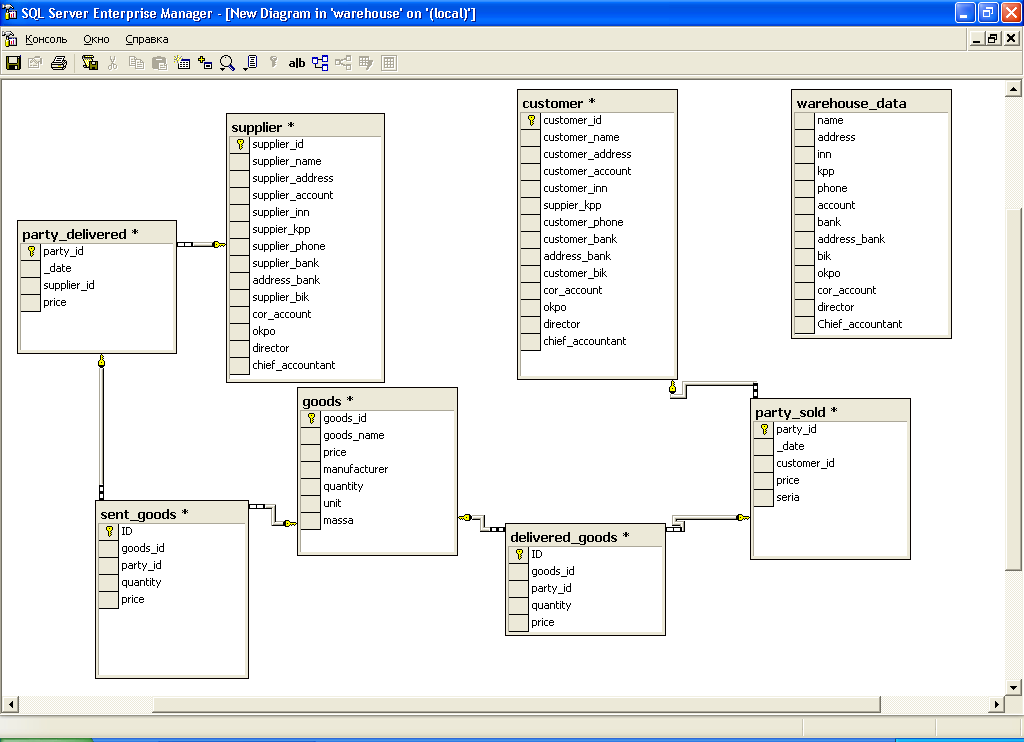Select the warehouse_data table header

coord(870,102)
